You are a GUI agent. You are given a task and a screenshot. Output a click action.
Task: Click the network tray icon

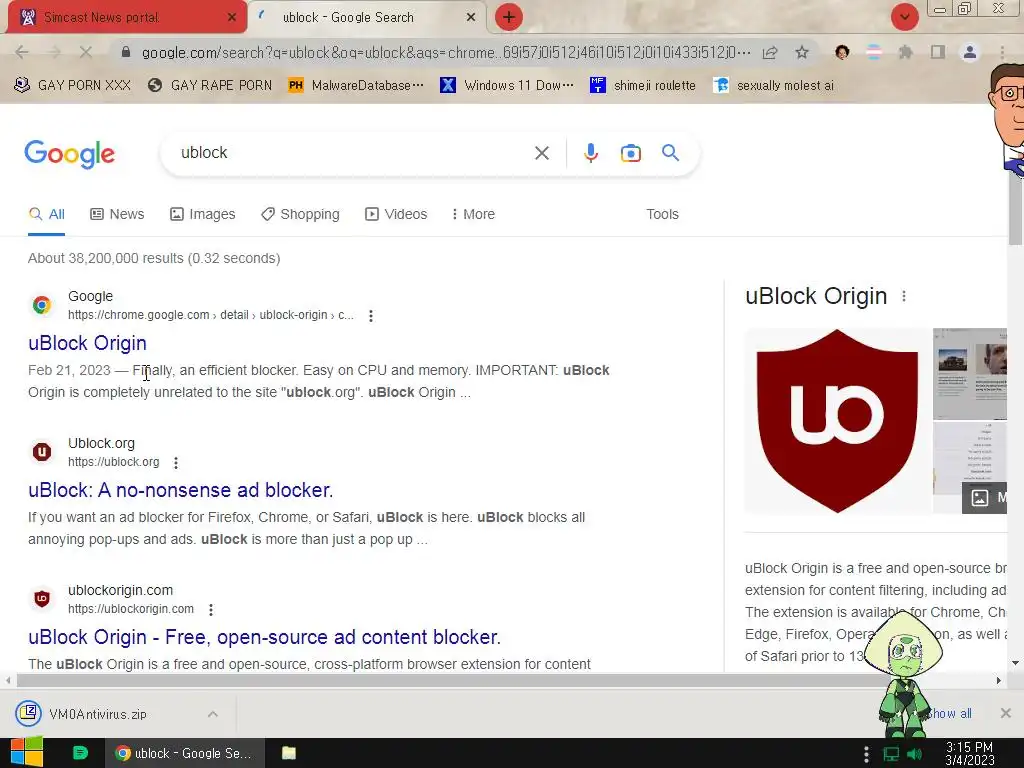click(x=891, y=754)
